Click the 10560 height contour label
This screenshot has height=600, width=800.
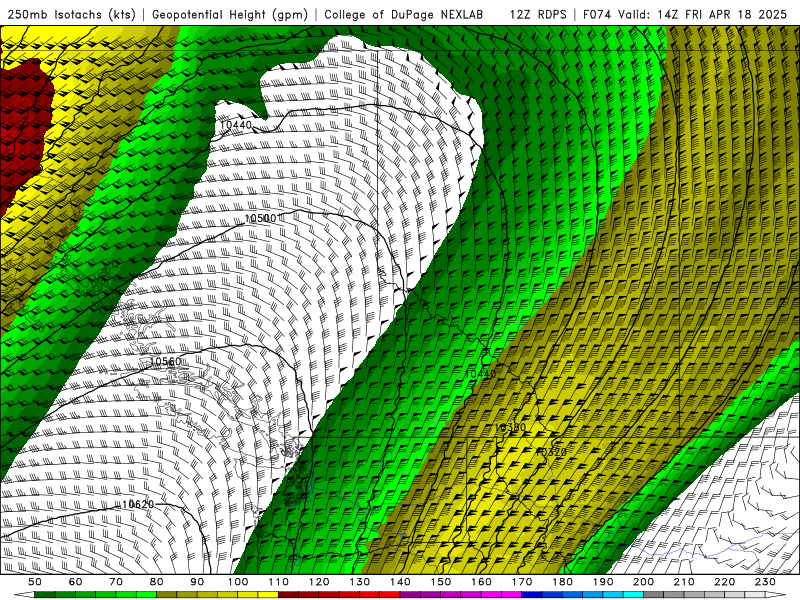click(165, 362)
